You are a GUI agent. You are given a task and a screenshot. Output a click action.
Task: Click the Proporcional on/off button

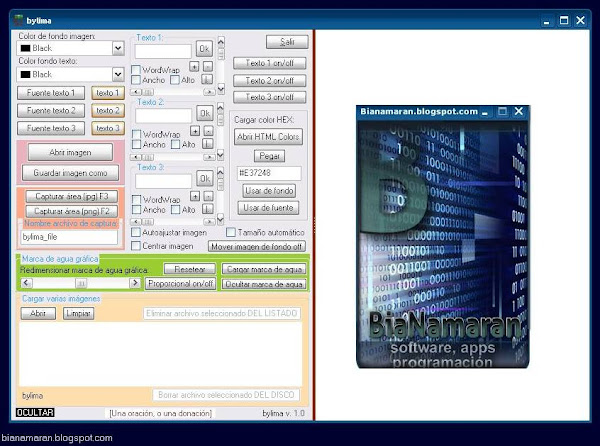click(181, 284)
